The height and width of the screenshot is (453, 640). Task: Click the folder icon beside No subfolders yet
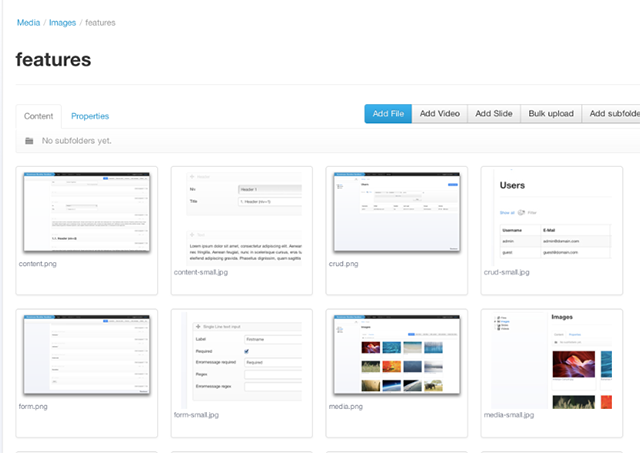point(29,141)
